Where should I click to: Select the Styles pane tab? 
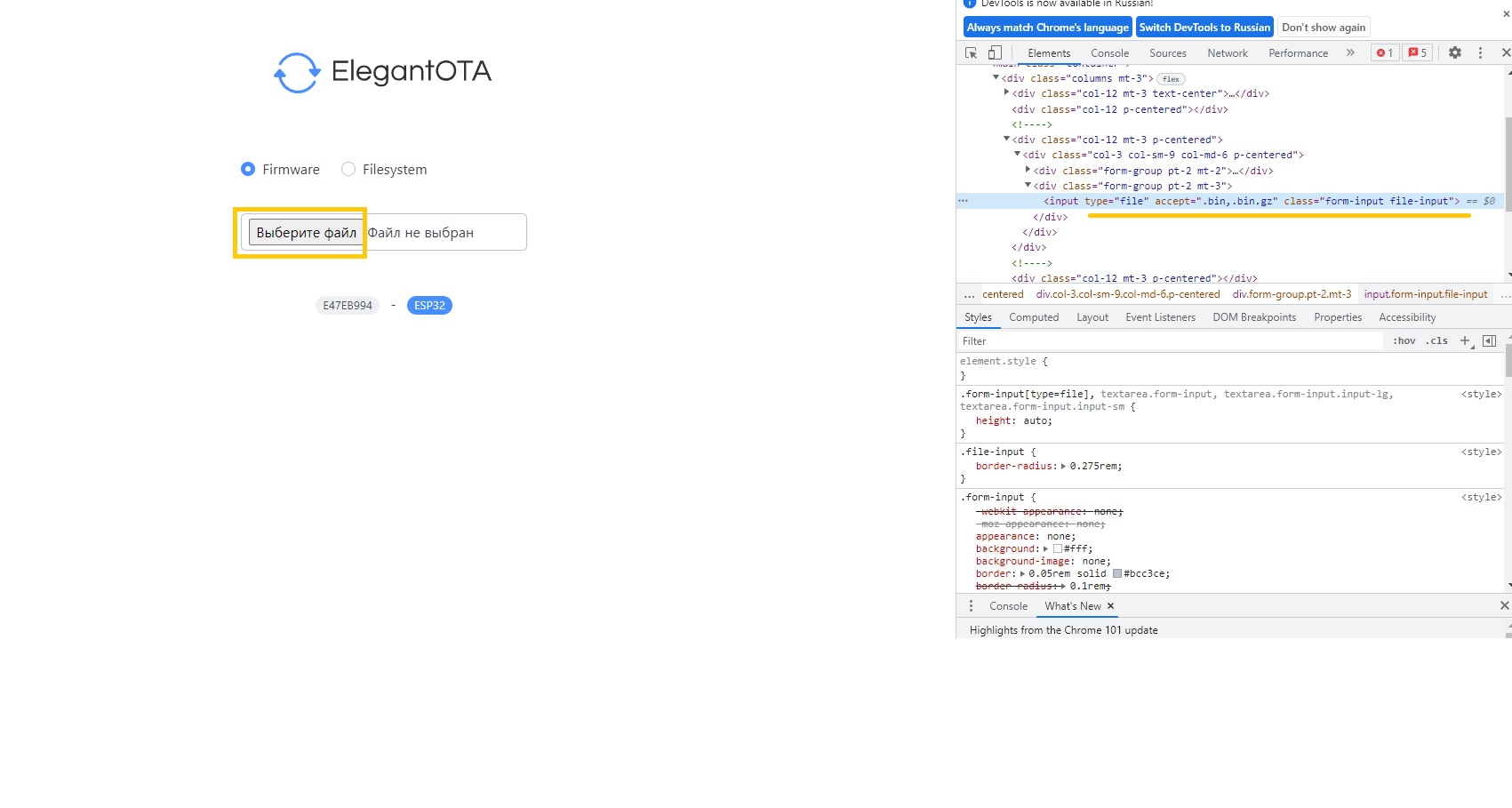coord(978,317)
